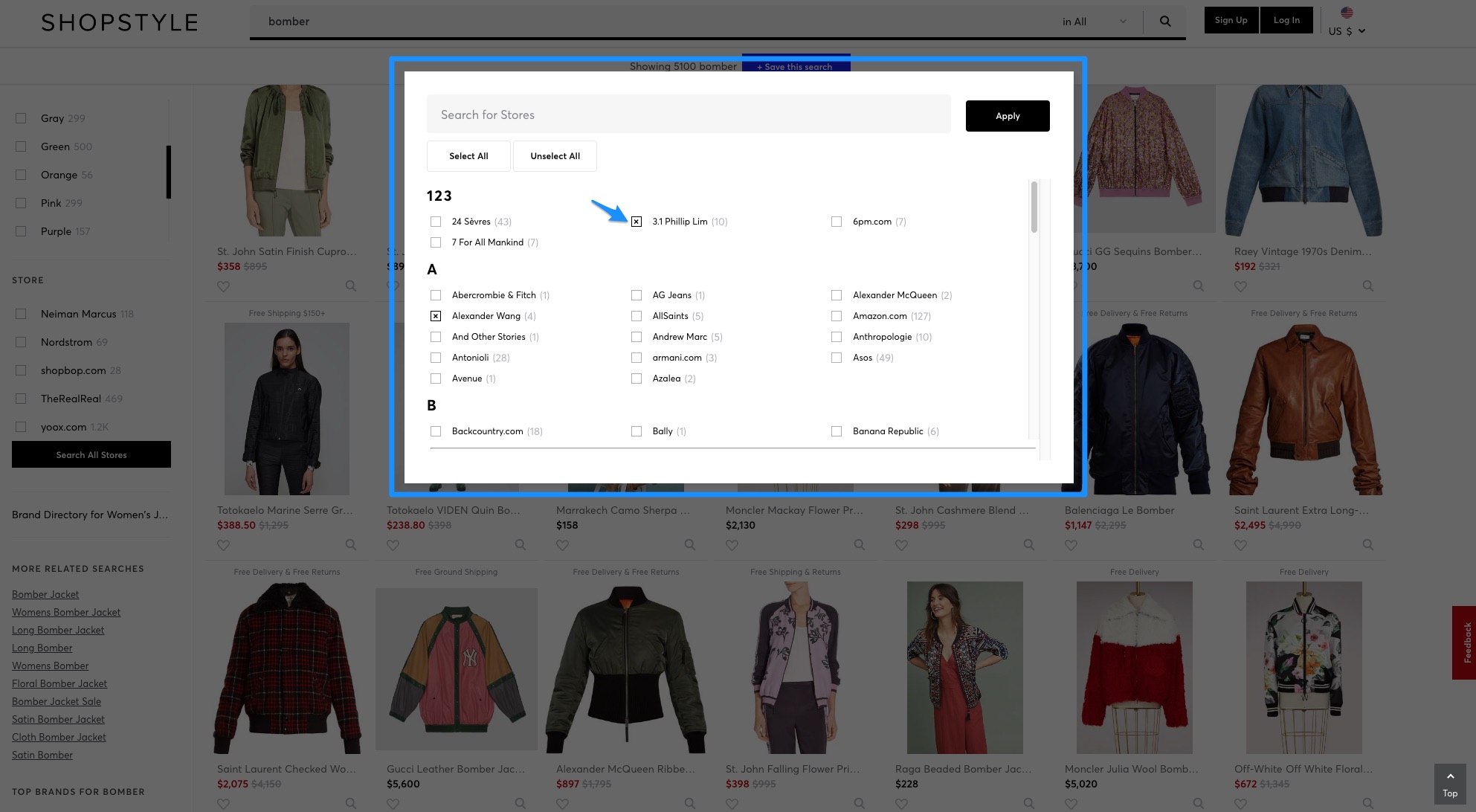Quick-view the St. John Cashmere Blend item

tap(1028, 545)
